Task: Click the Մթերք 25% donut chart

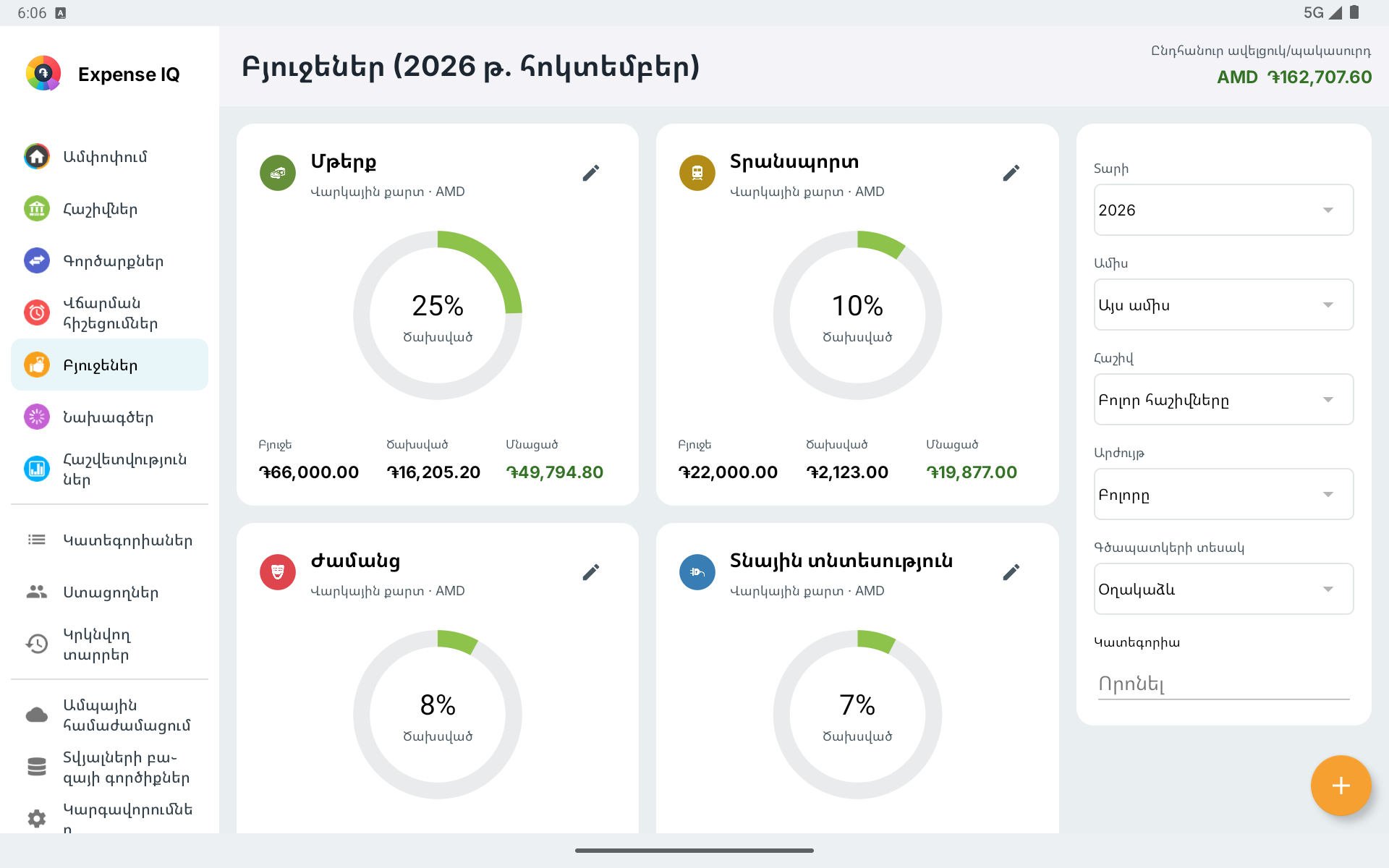Action: (x=438, y=315)
